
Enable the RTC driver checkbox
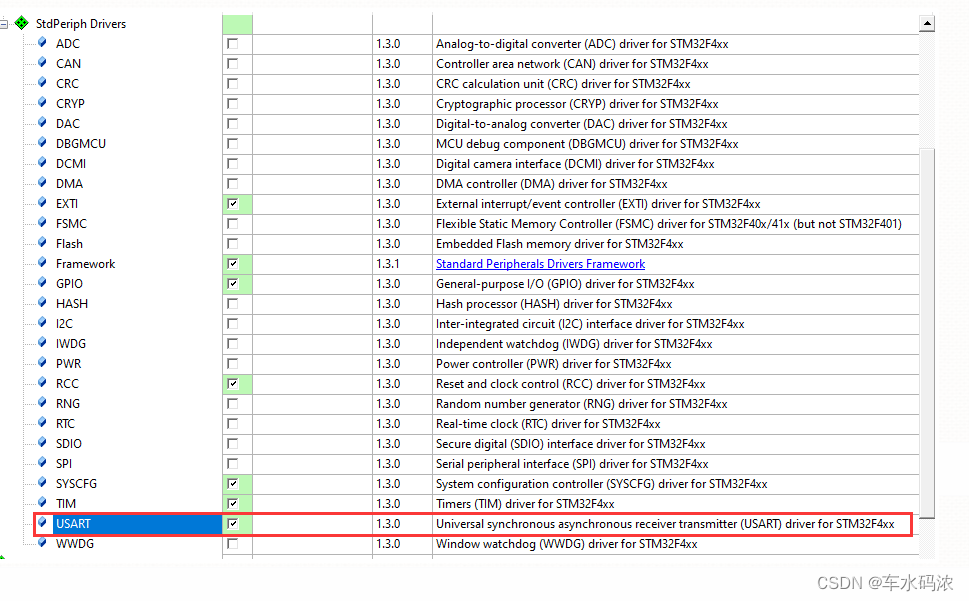click(232, 424)
